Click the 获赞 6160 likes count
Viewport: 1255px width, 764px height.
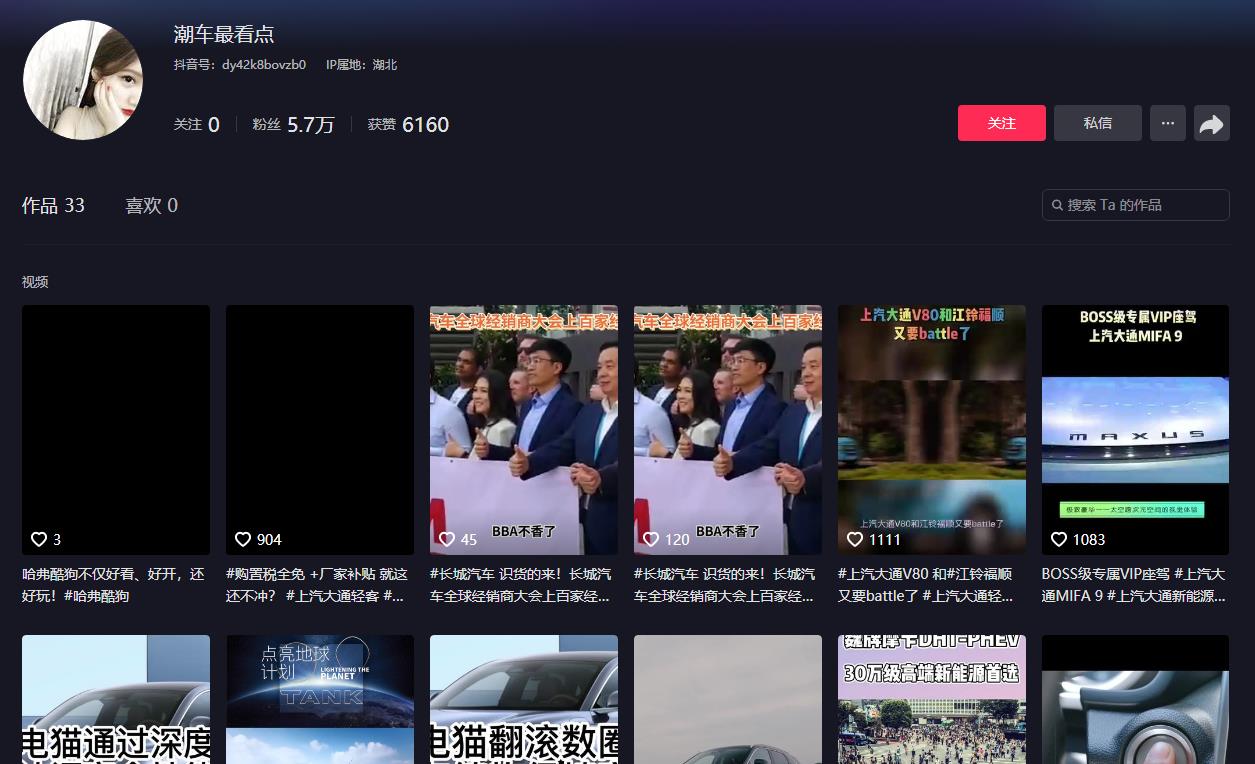408,124
